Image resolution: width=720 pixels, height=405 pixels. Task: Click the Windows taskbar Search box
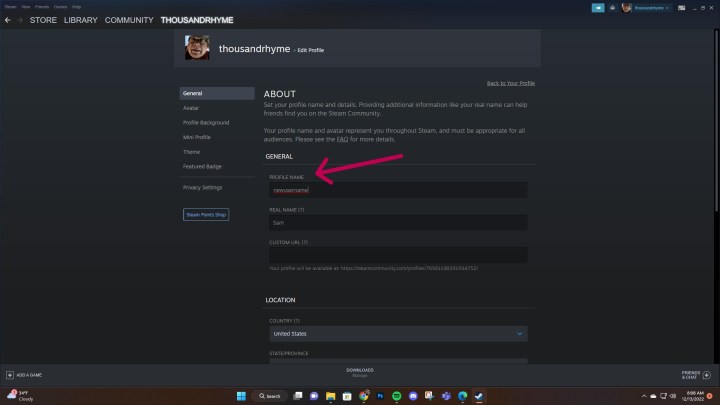270,396
